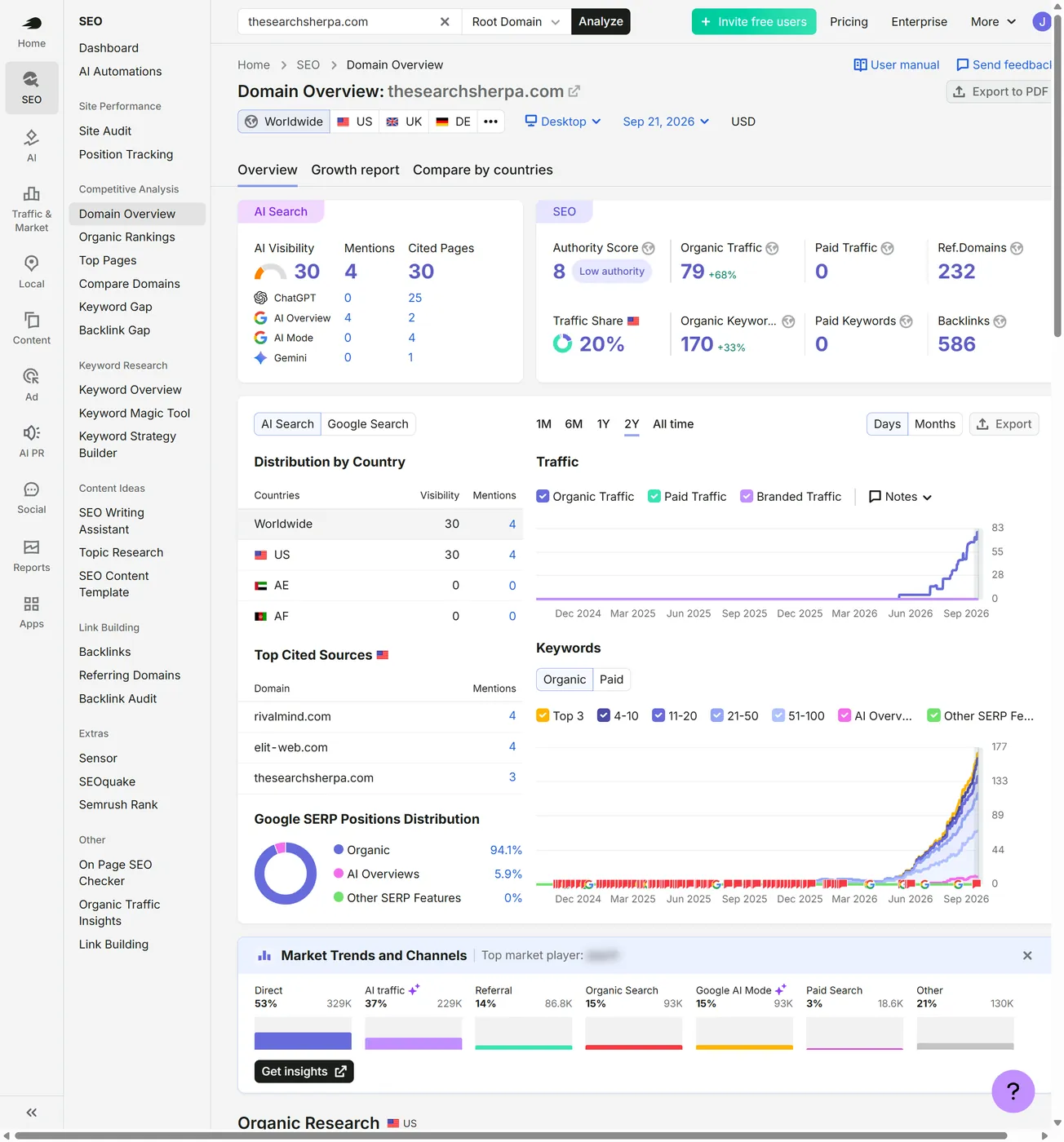Click the SERP positions donut chart
Viewport: 1064px width, 1142px height.
286,874
